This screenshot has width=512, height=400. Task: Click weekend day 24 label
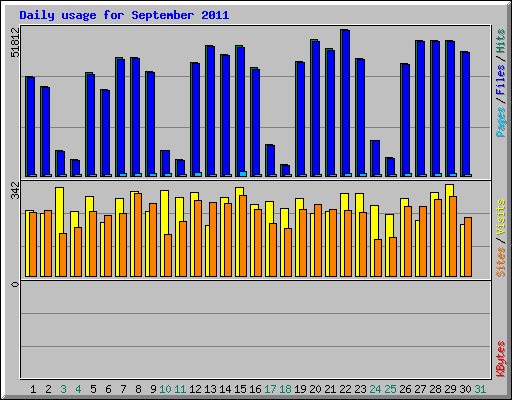pos(375,389)
